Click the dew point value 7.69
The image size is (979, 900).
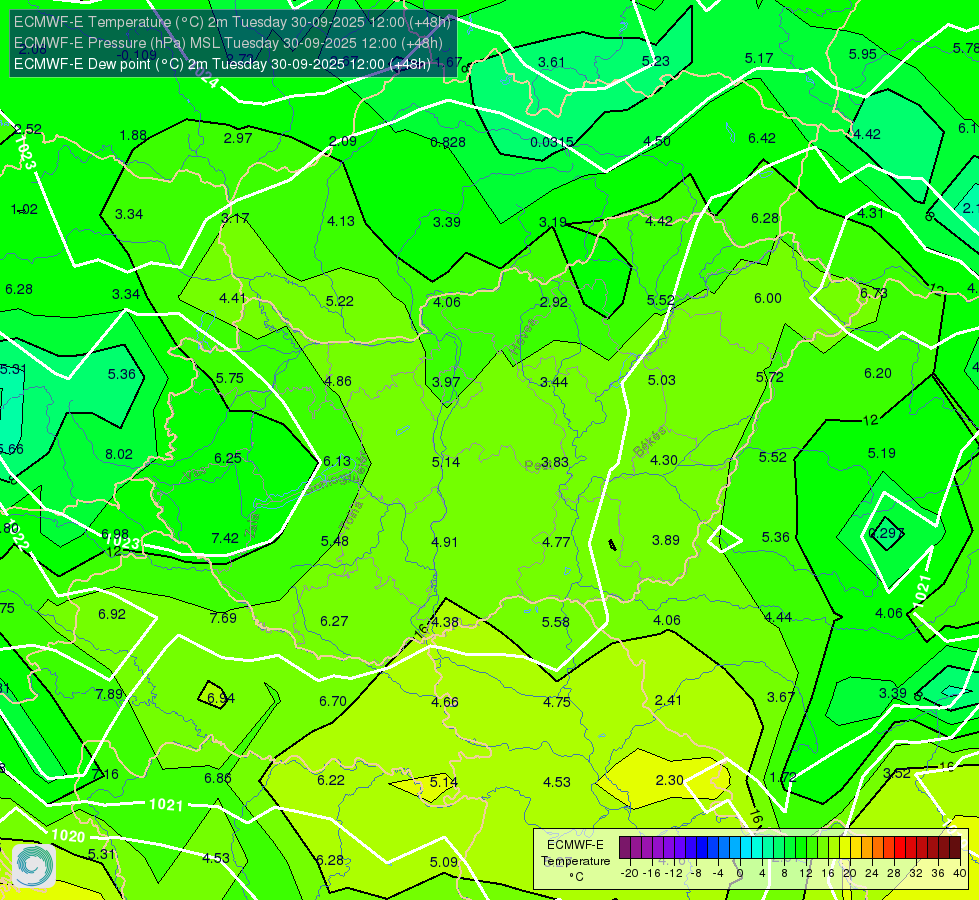pyautogui.click(x=223, y=618)
